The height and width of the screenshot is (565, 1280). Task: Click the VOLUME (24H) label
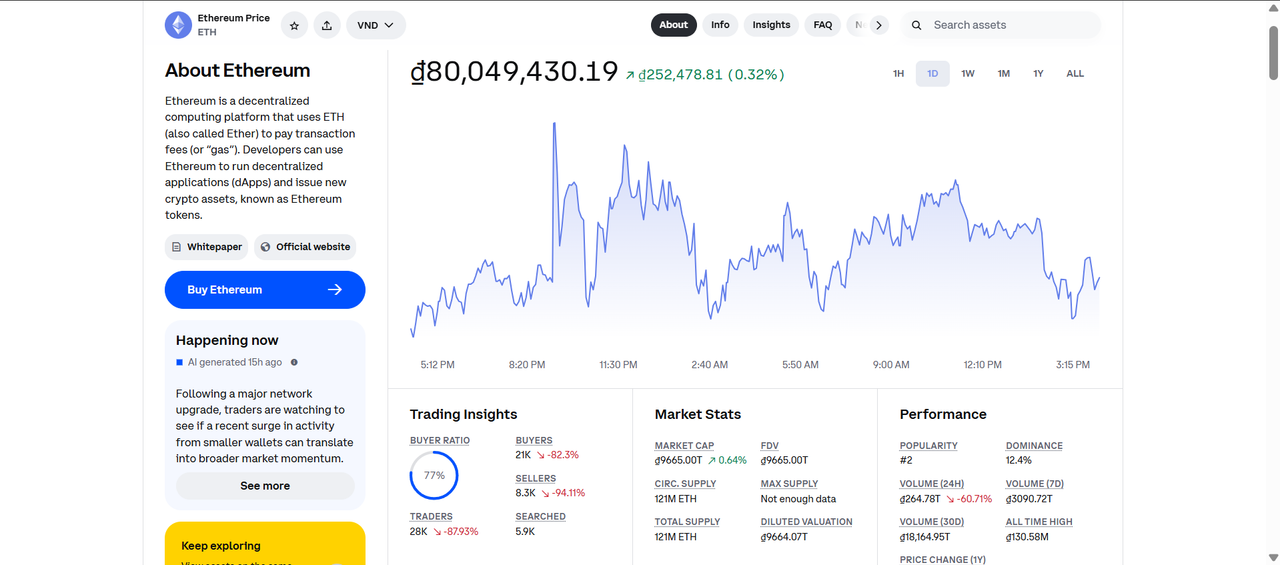coord(932,484)
